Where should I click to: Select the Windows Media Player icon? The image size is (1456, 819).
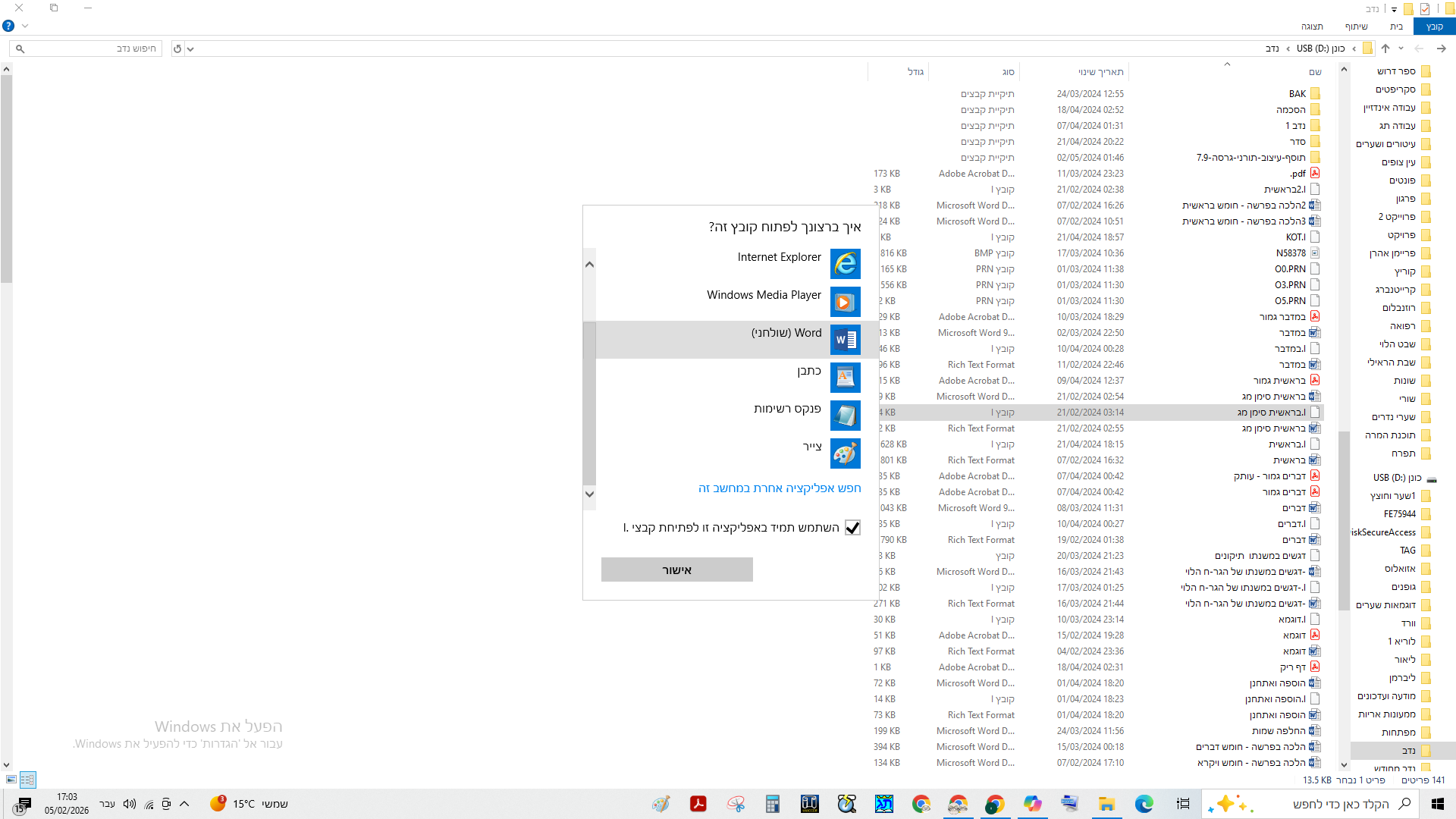(845, 302)
